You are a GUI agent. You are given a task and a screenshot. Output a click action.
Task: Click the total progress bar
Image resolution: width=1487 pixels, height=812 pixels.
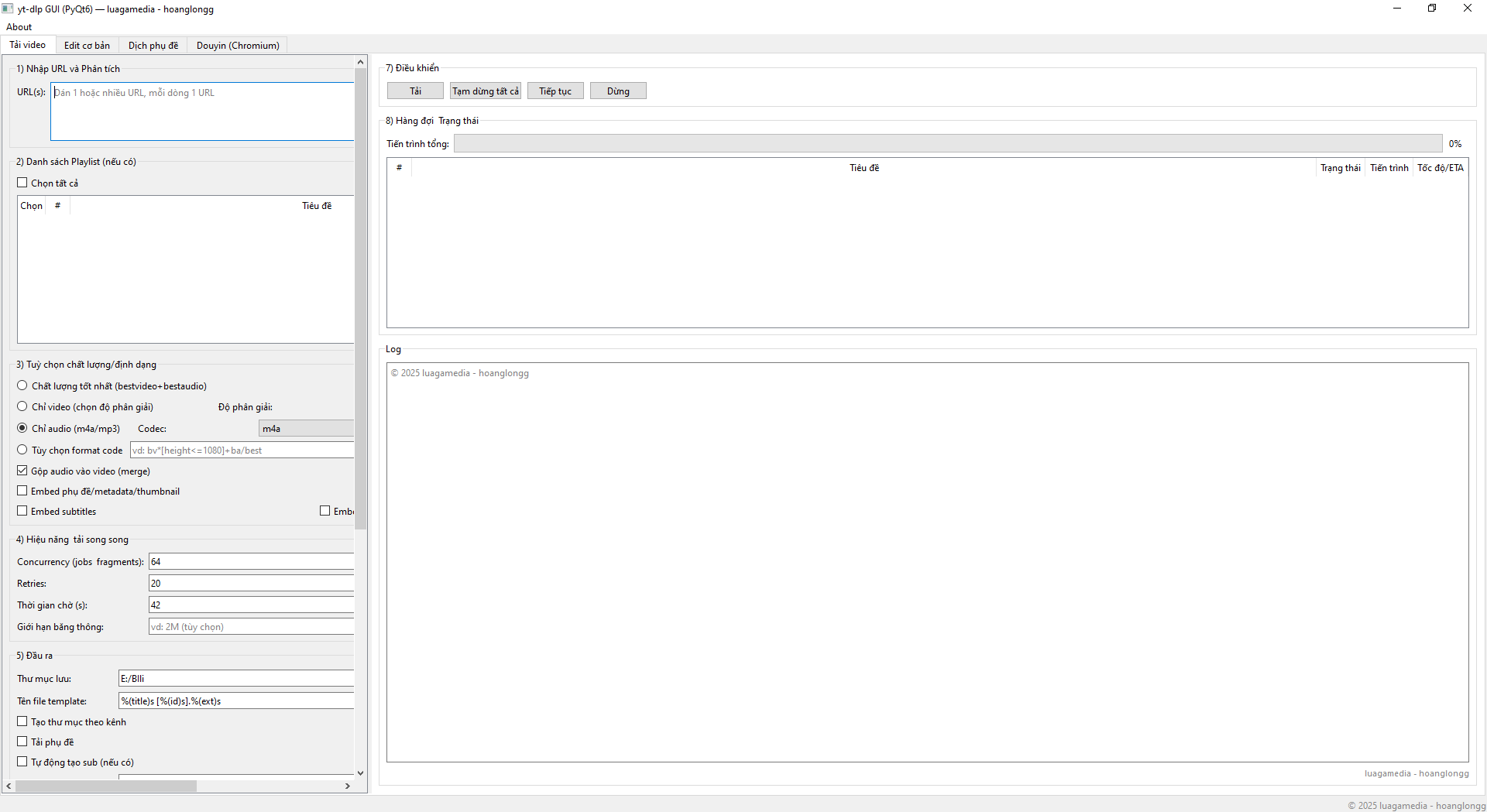click(x=947, y=143)
